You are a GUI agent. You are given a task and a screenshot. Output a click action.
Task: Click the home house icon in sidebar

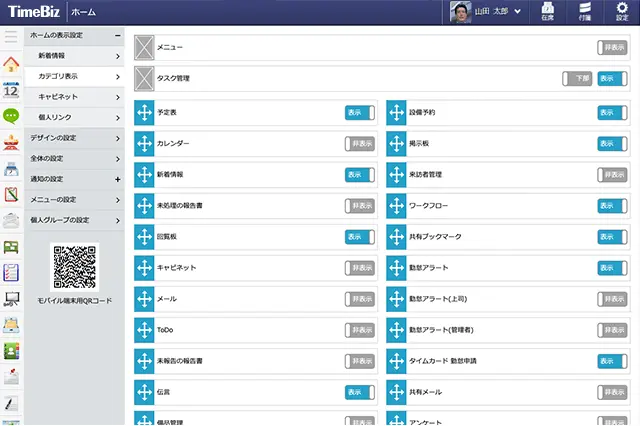pyautogui.click(x=12, y=64)
